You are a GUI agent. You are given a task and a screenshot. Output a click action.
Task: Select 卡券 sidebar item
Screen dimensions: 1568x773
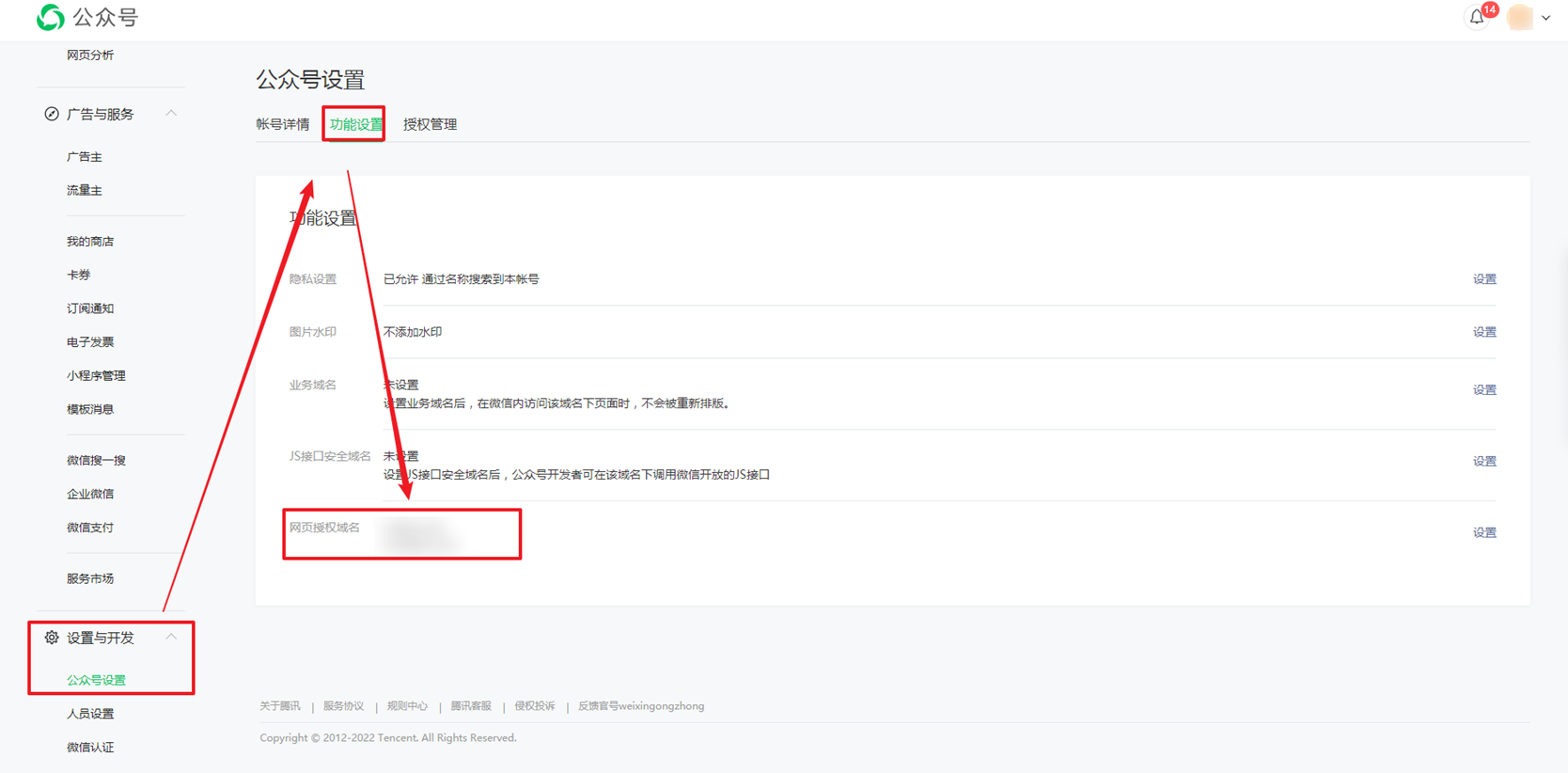79,276
